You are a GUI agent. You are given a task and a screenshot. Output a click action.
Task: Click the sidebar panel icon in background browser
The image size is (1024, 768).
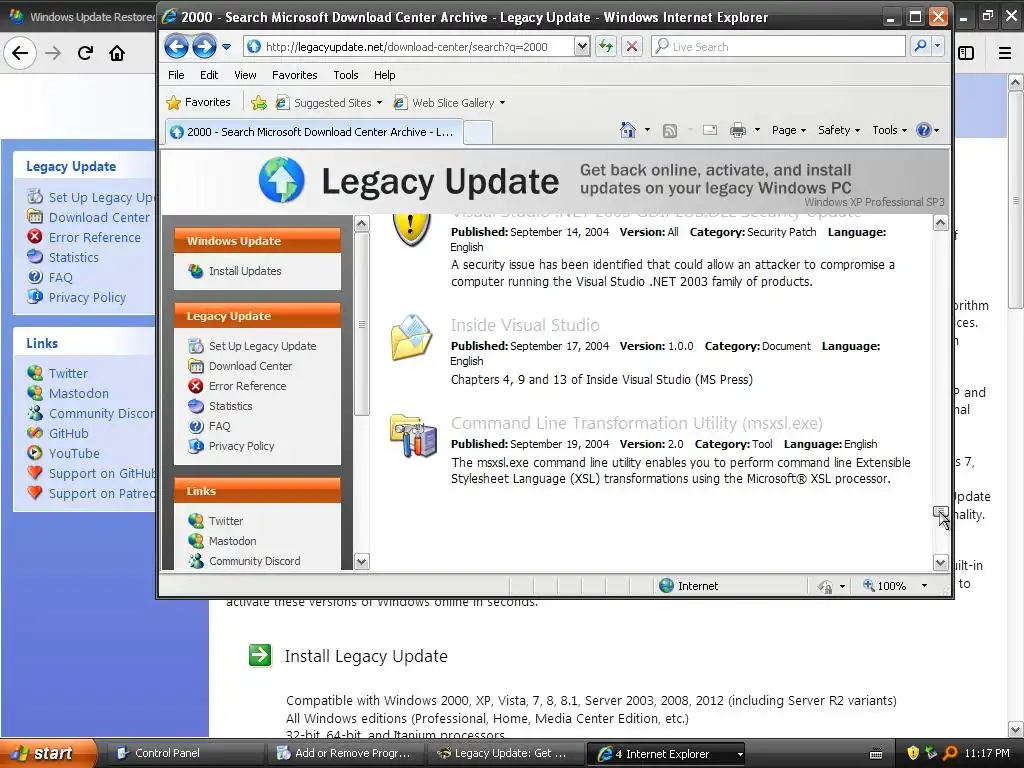[x=966, y=53]
